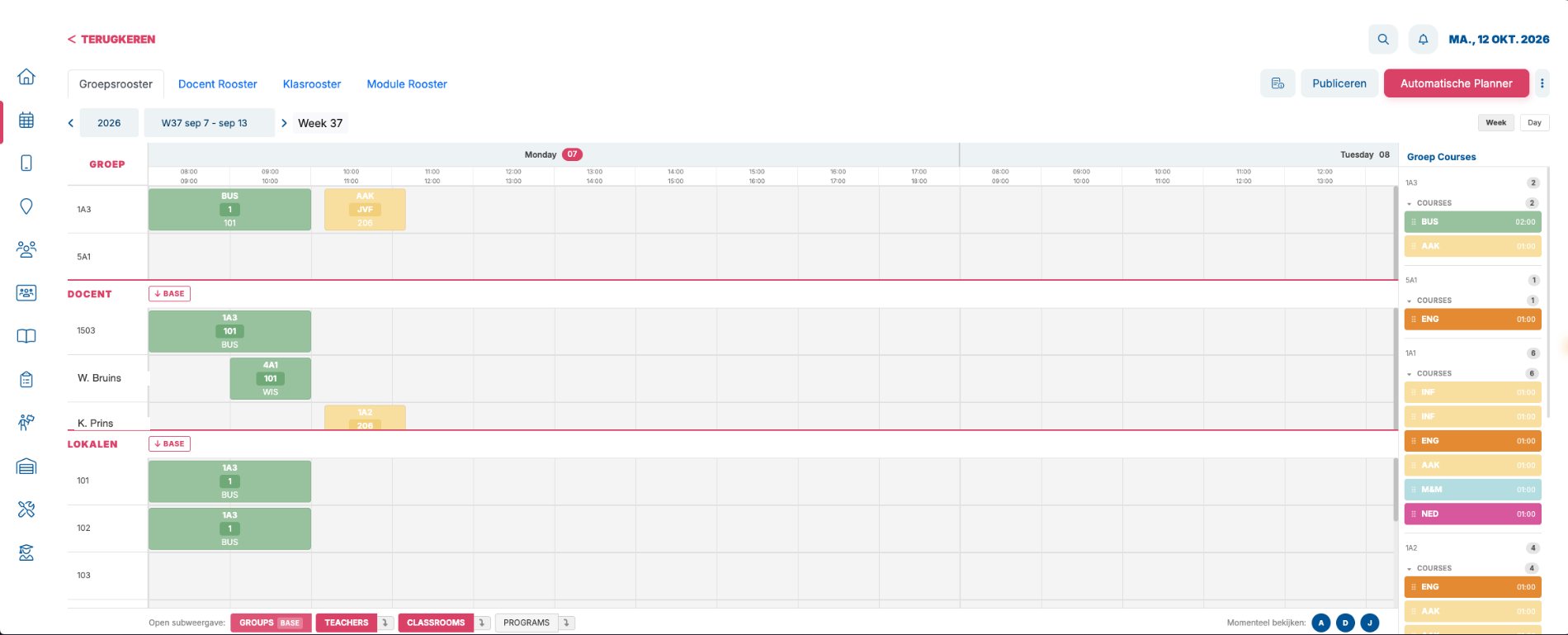Open the Home icon in the sidebar
This screenshot has height=635, width=1568.
coord(26,77)
